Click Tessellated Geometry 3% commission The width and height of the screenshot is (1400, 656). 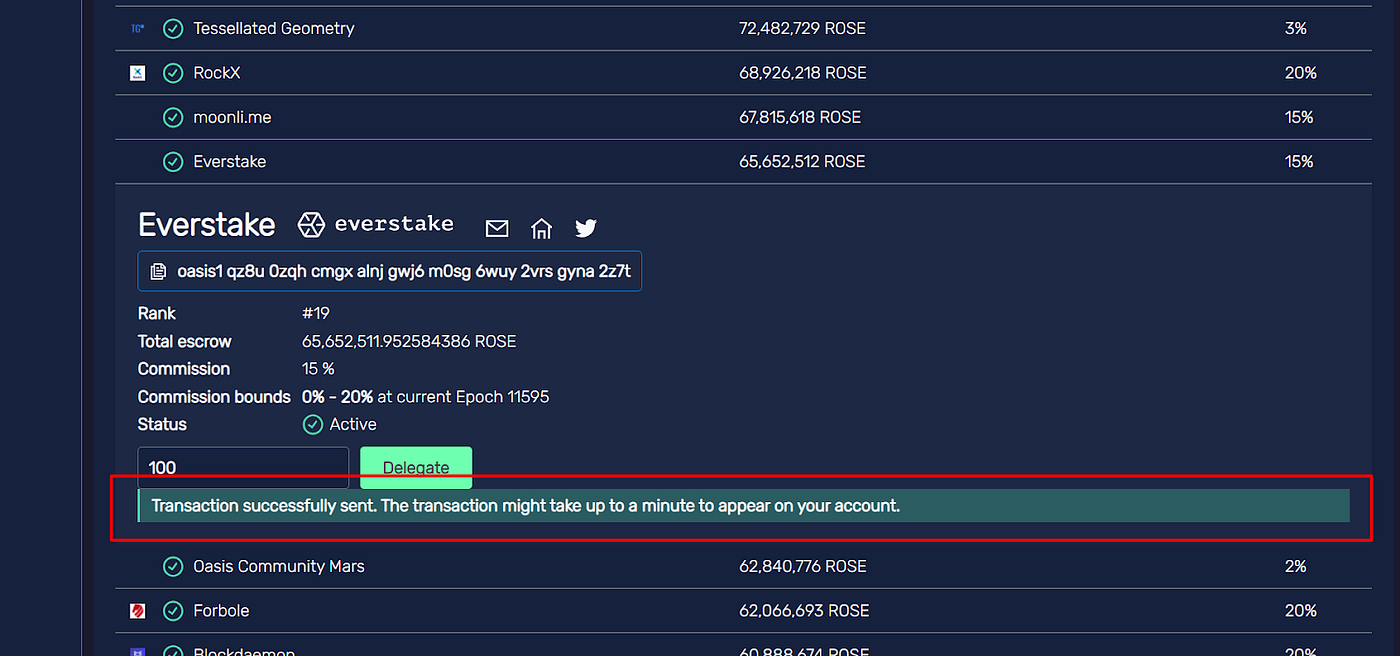coord(1295,29)
